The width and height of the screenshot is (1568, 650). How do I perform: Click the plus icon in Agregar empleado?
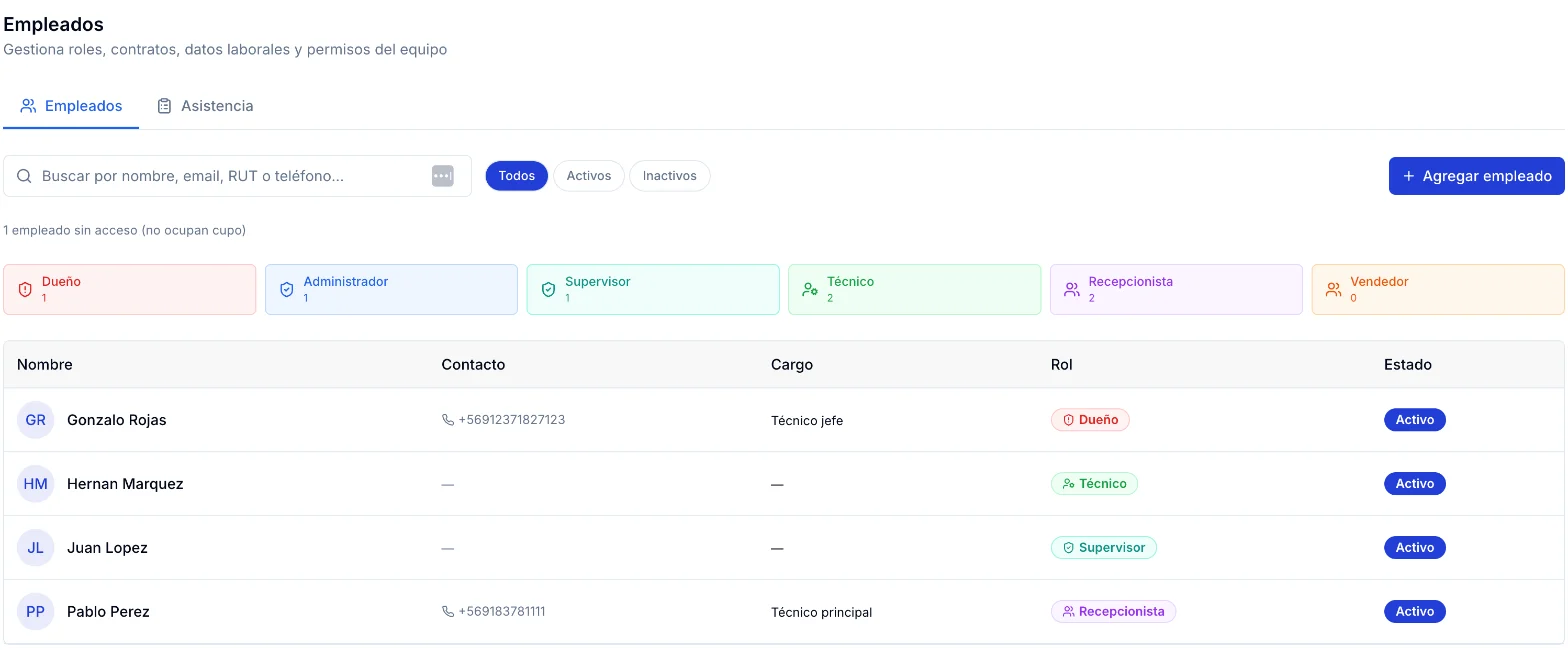1409,176
